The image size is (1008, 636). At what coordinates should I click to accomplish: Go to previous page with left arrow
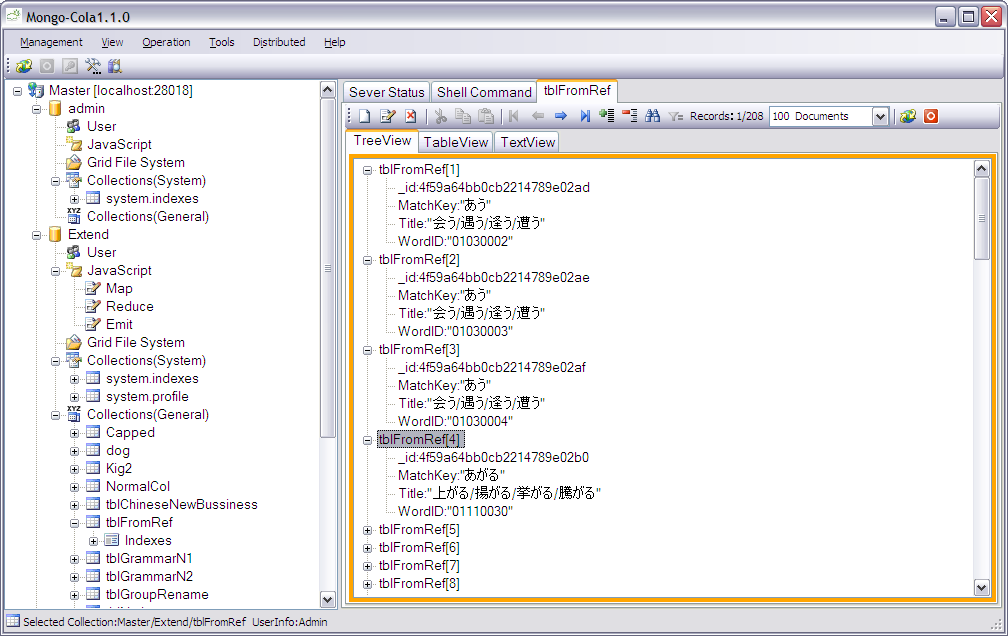(537, 116)
